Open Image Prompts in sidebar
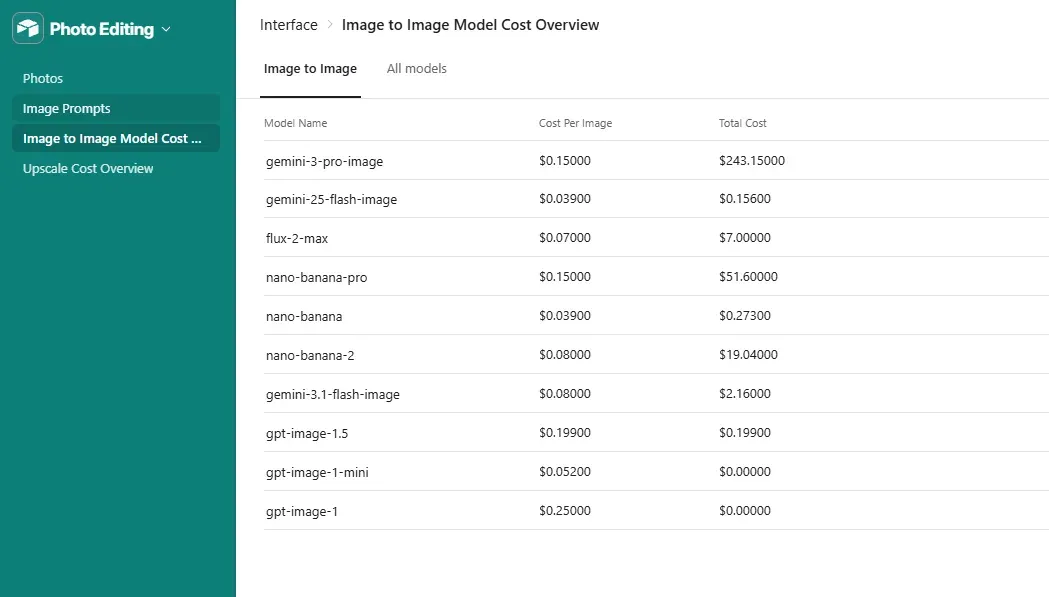 pyautogui.click(x=116, y=108)
